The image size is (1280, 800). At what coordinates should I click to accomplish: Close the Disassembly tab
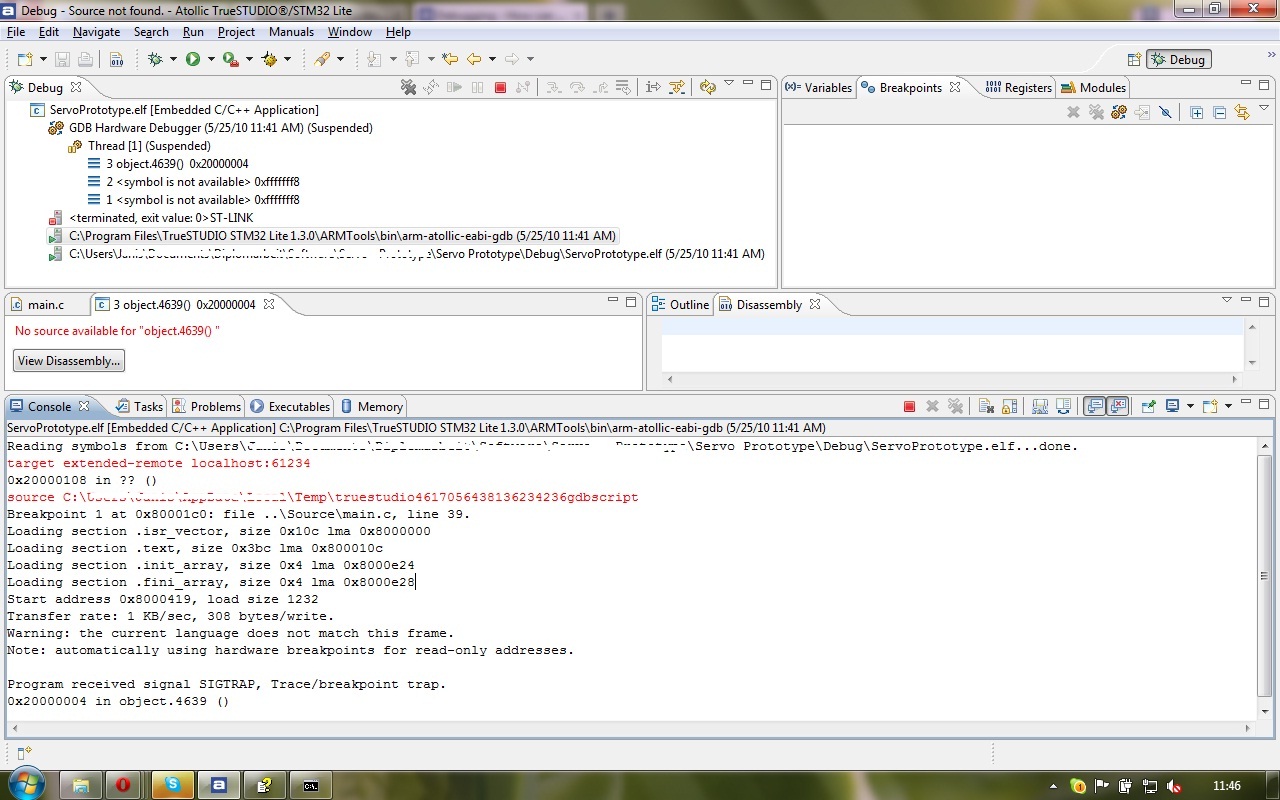pyautogui.click(x=815, y=304)
